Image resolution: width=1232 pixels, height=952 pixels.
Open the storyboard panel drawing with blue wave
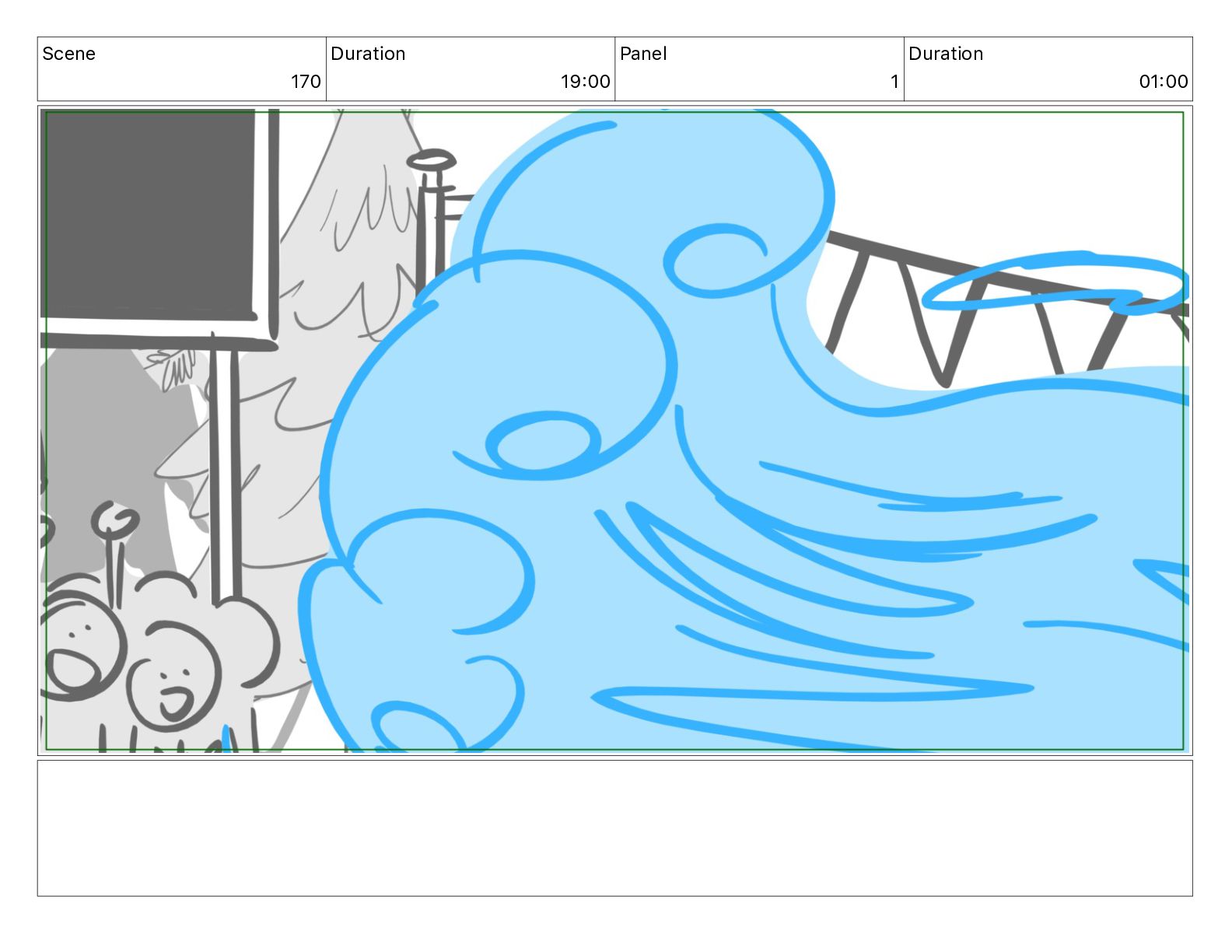pos(614,430)
